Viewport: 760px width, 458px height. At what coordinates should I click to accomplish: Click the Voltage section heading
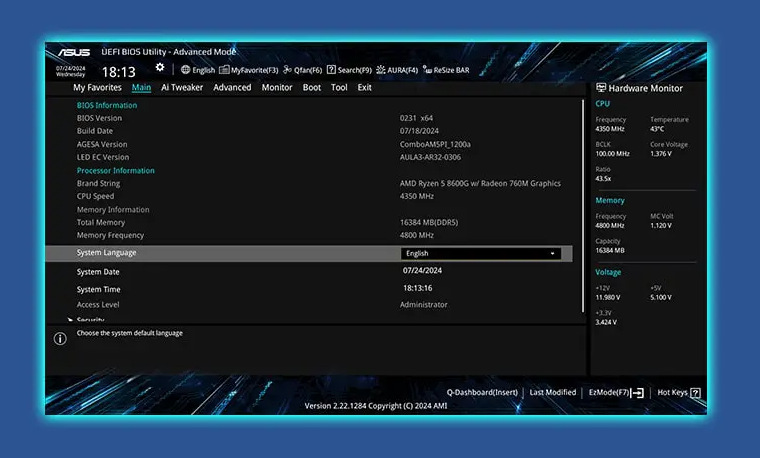(608, 272)
